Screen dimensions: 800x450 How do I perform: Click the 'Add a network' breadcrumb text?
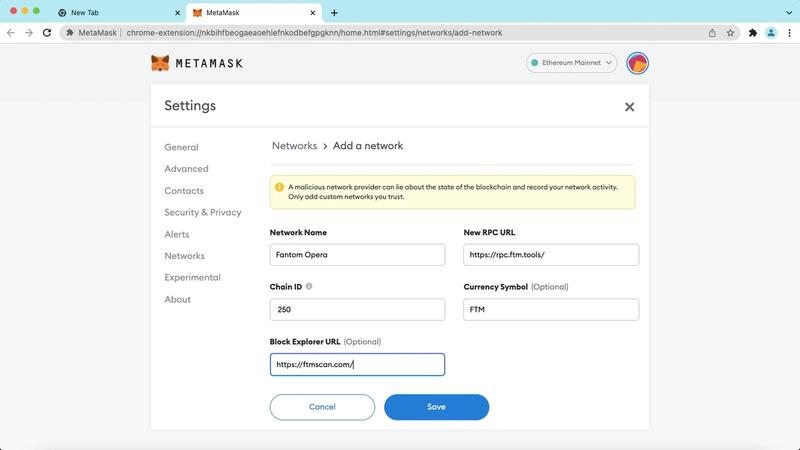click(x=368, y=145)
